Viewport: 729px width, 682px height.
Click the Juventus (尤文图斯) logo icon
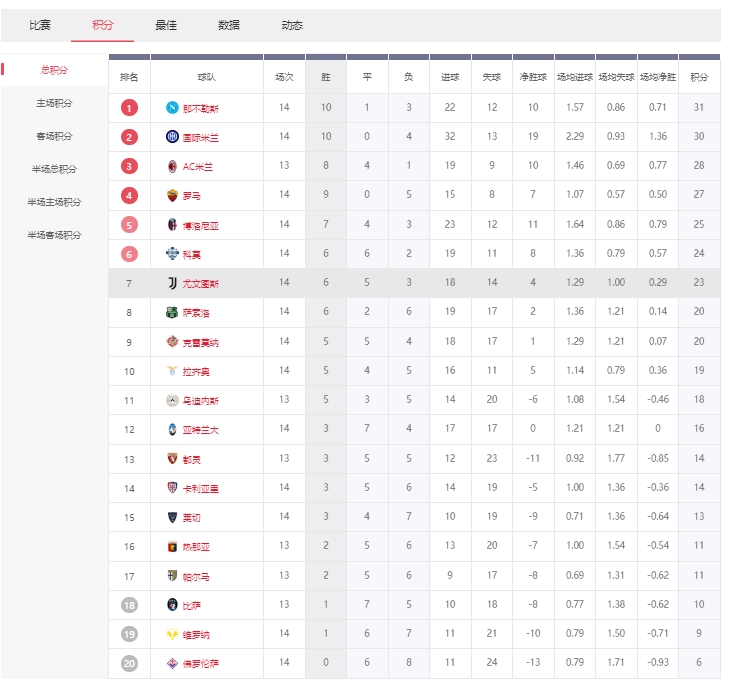172,284
